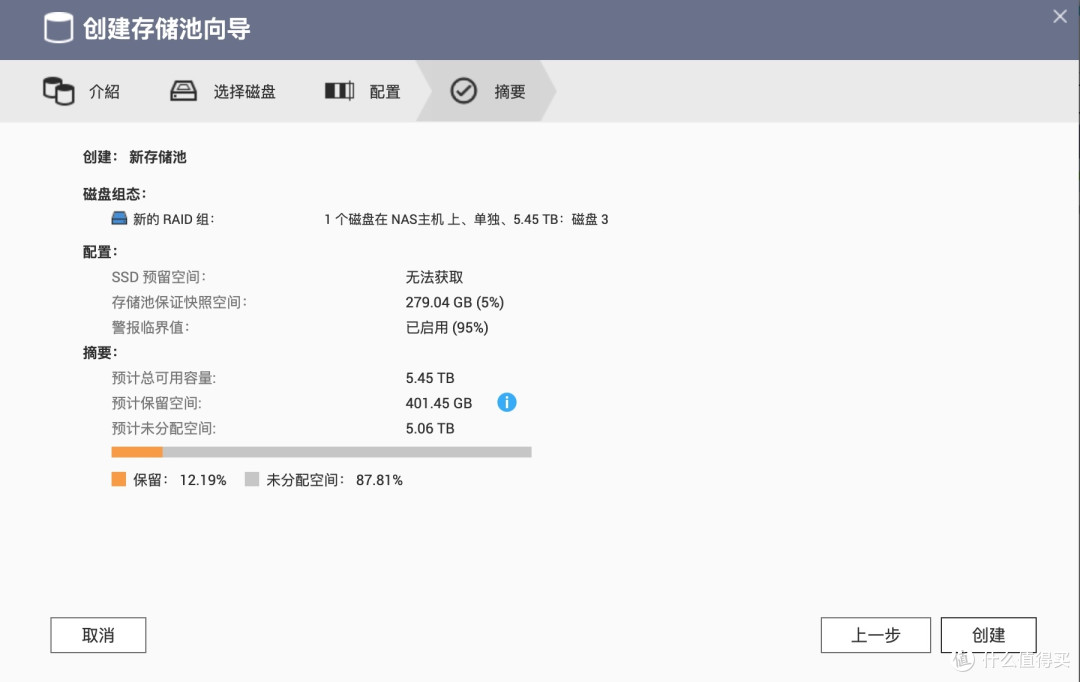This screenshot has height=682, width=1080.
Task: Click the orange 保留 legend swatch
Action: [117, 479]
